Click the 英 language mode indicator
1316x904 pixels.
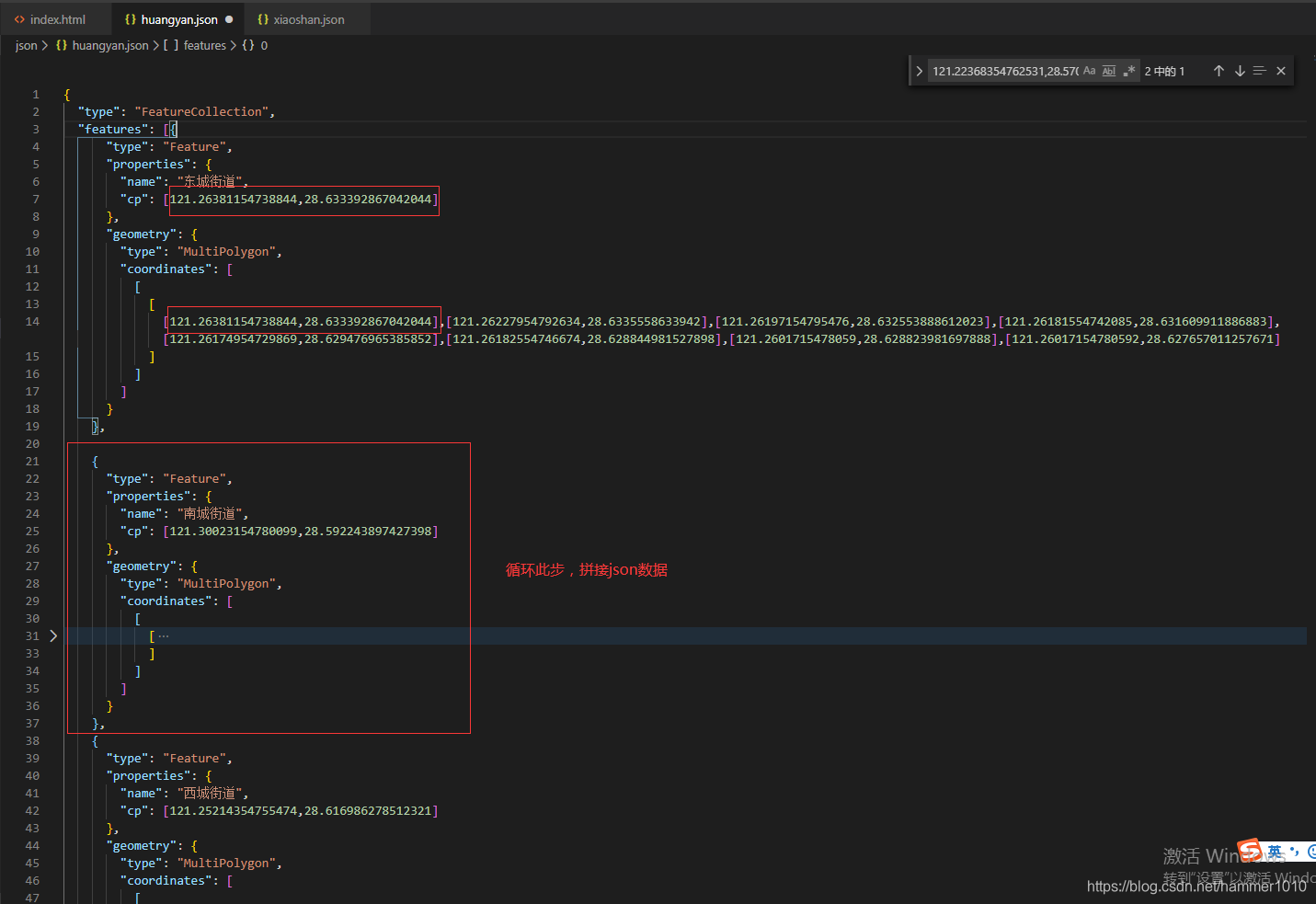coord(1275,851)
